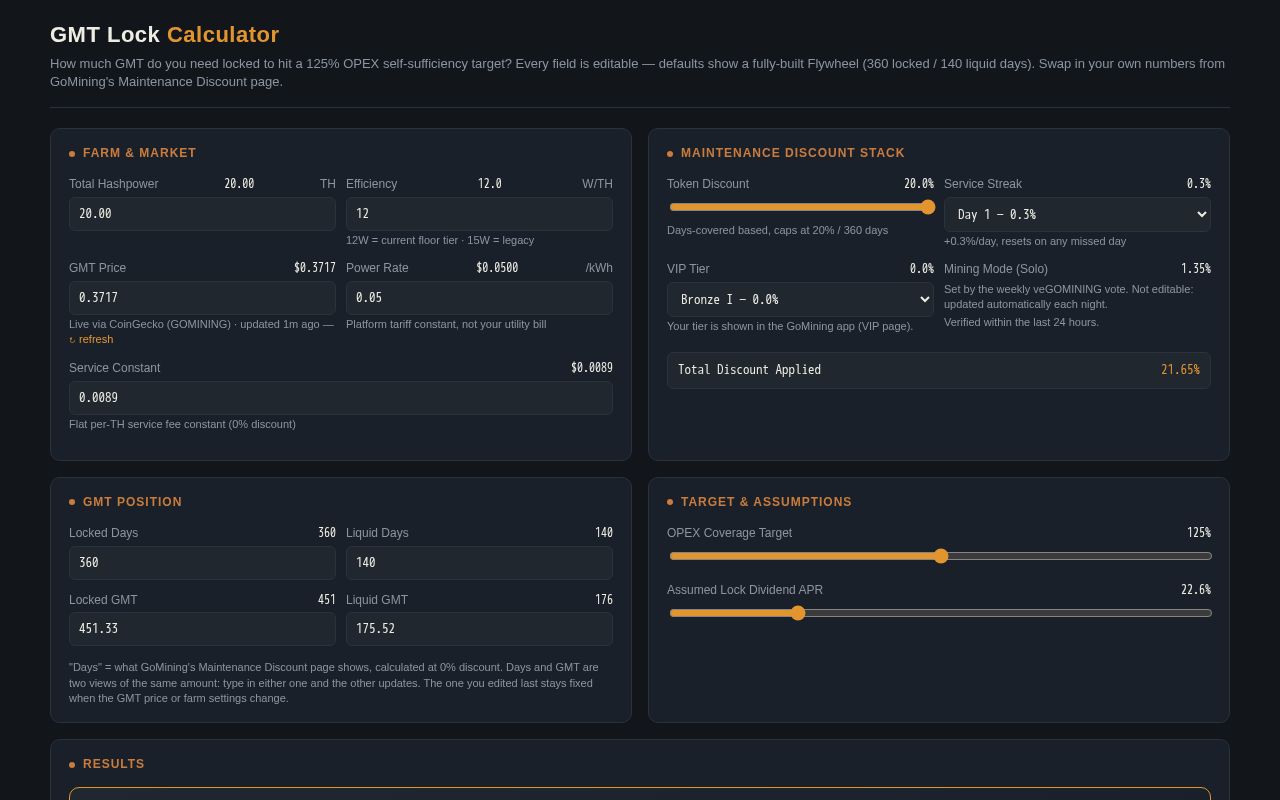The image size is (1280, 800).
Task: Click the Service Constant input field
Action: pos(341,398)
